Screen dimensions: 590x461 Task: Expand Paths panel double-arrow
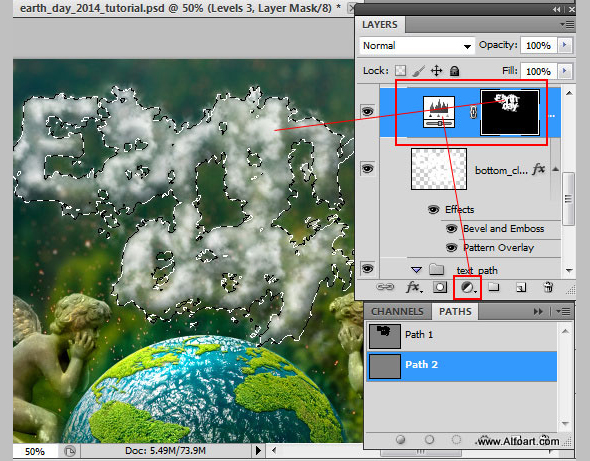(x=538, y=312)
